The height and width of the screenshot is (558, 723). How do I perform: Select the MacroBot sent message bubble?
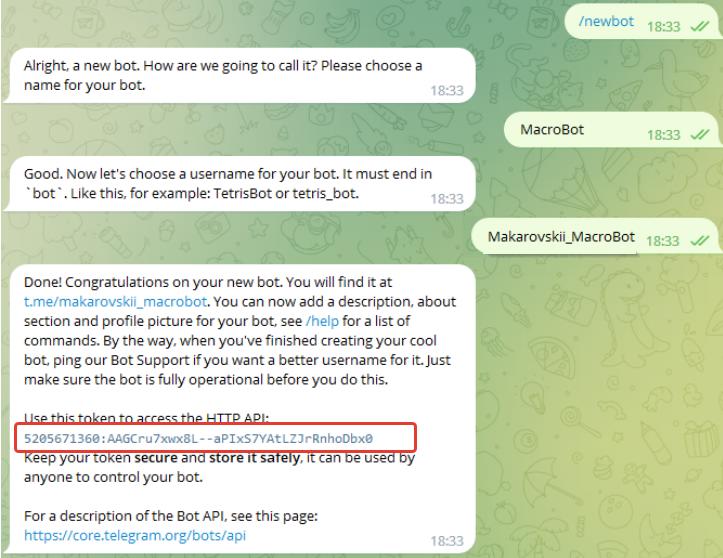coord(613,130)
